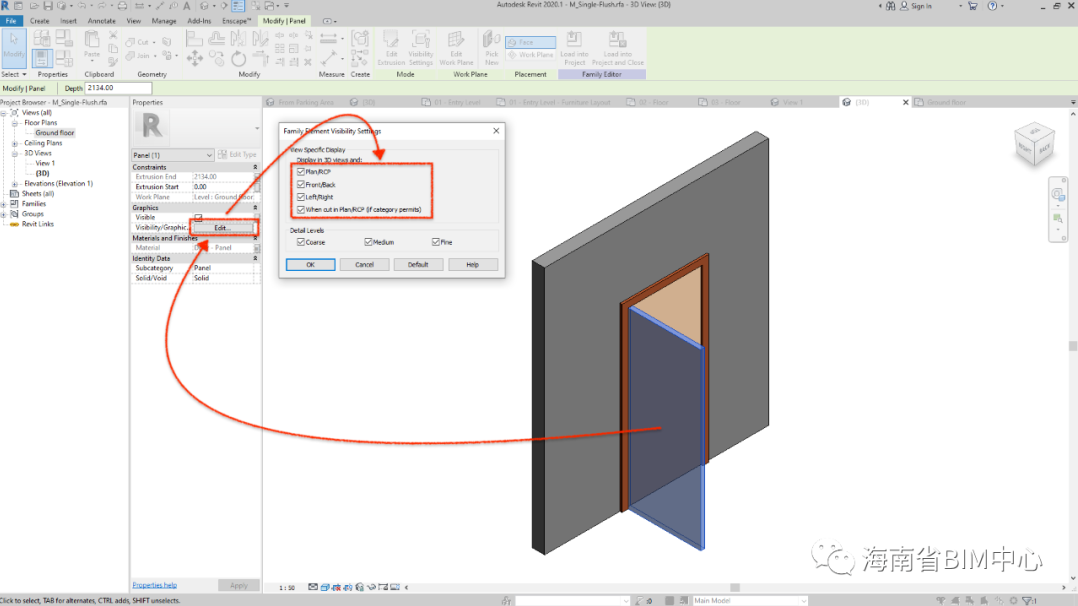Switch to the Manage ribbon tab
1078x606 pixels.
[x=164, y=20]
